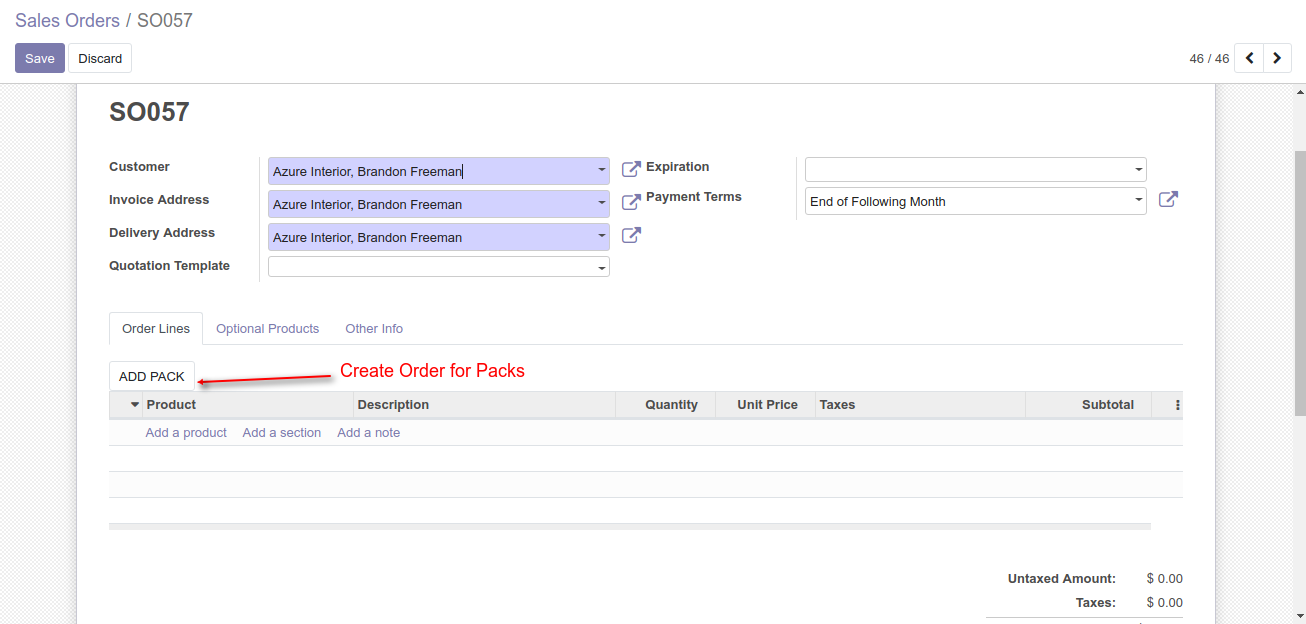Click the Save button

pyautogui.click(x=40, y=58)
